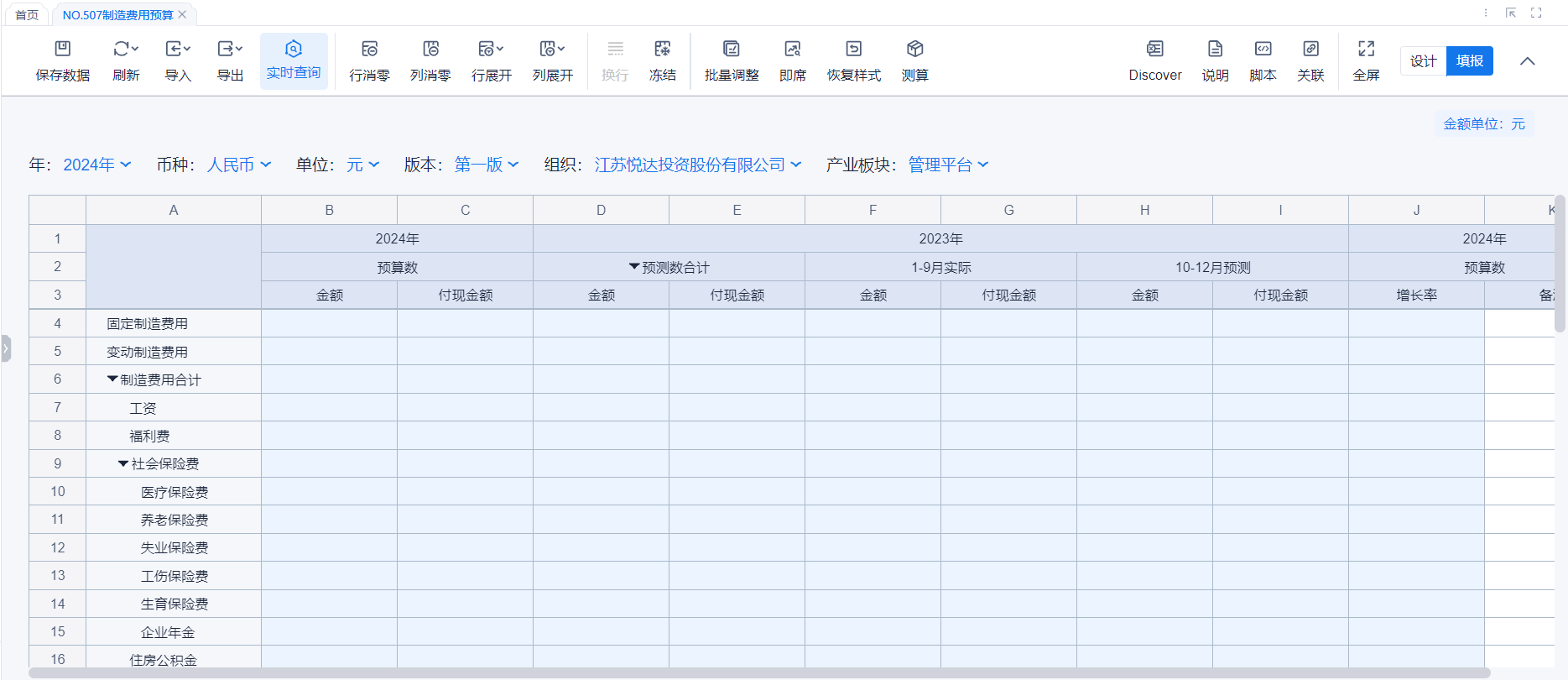
Task: Select the NO.507制造费用预算 tab
Action: [117, 15]
